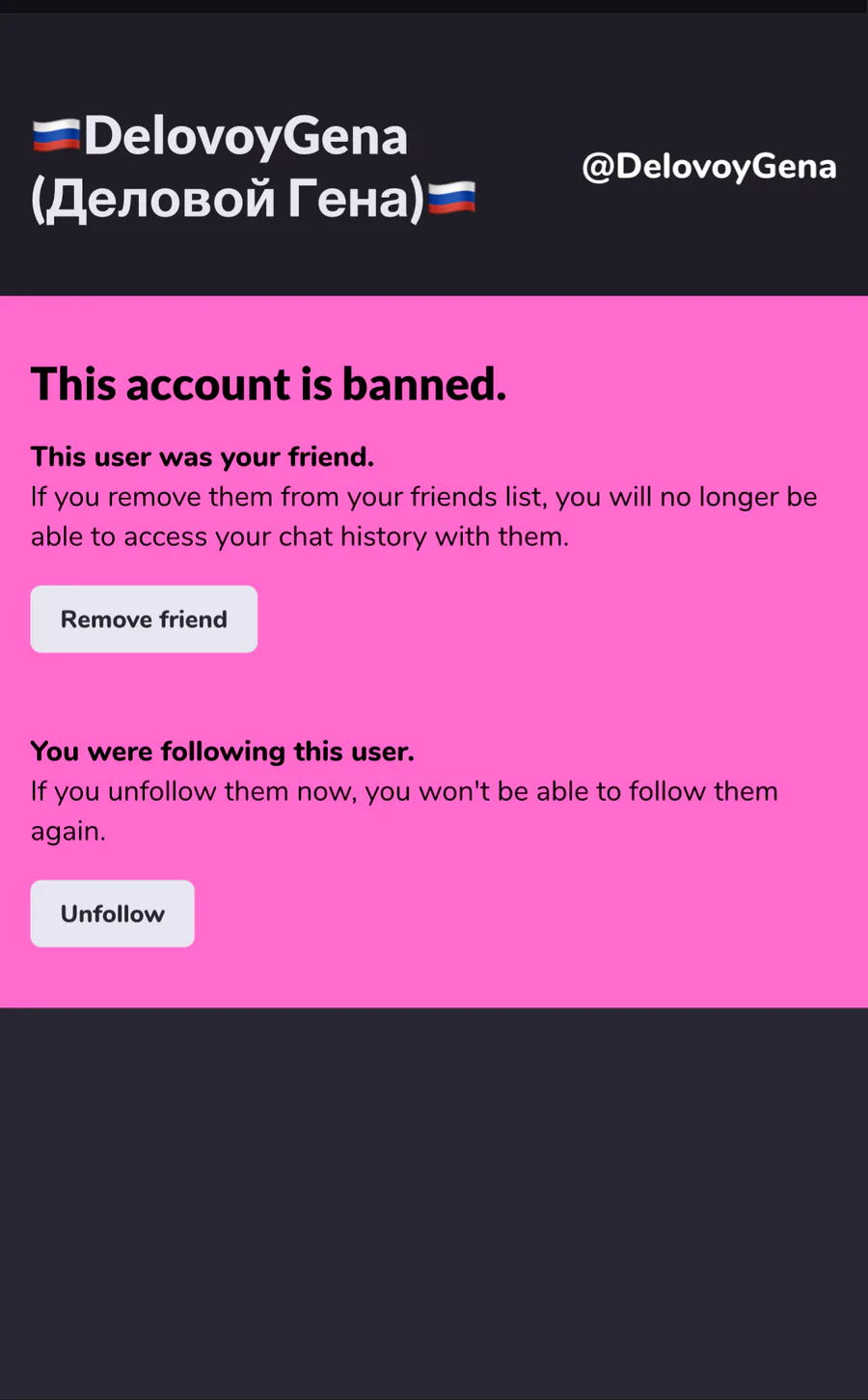This screenshot has width=868, height=1400.
Task: Click the black strip at the top
Action: coord(434,6)
